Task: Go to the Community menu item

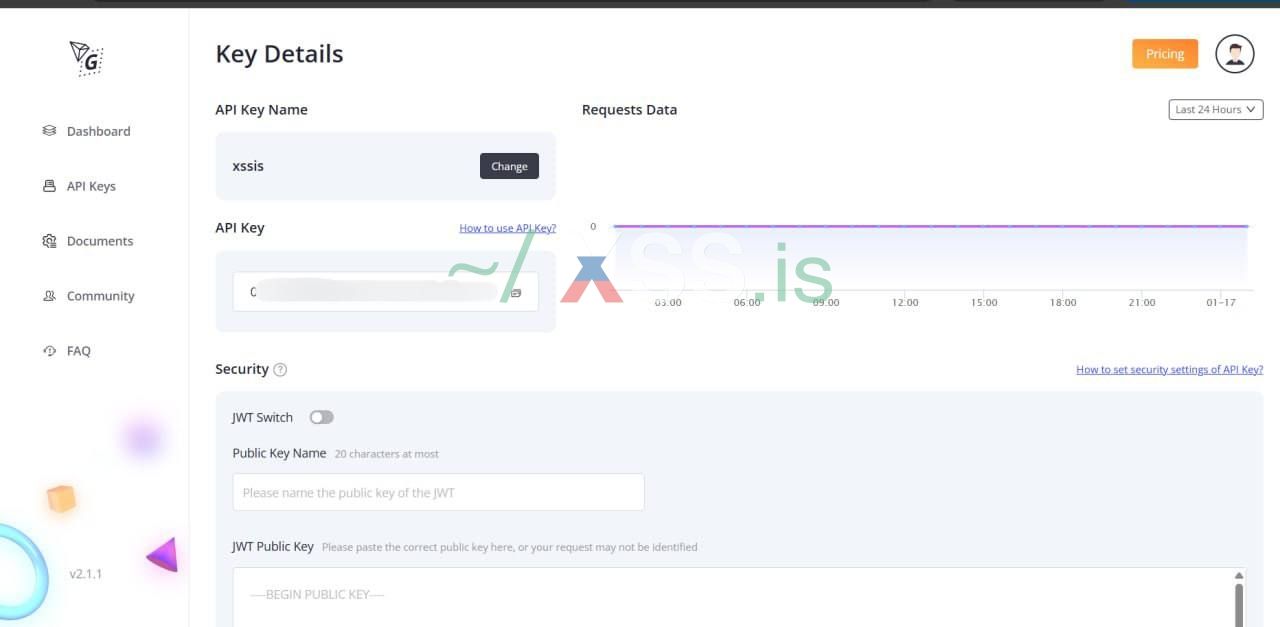Action: click(100, 296)
